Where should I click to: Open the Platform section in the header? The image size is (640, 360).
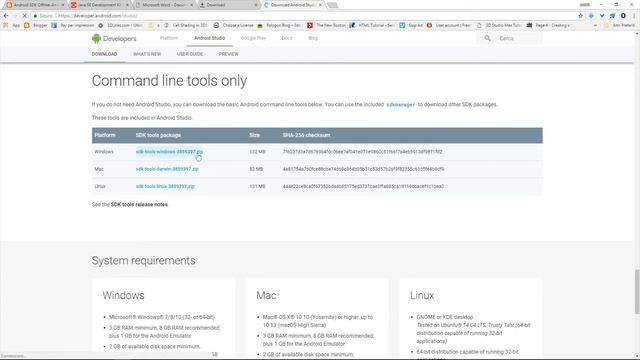[x=169, y=38]
